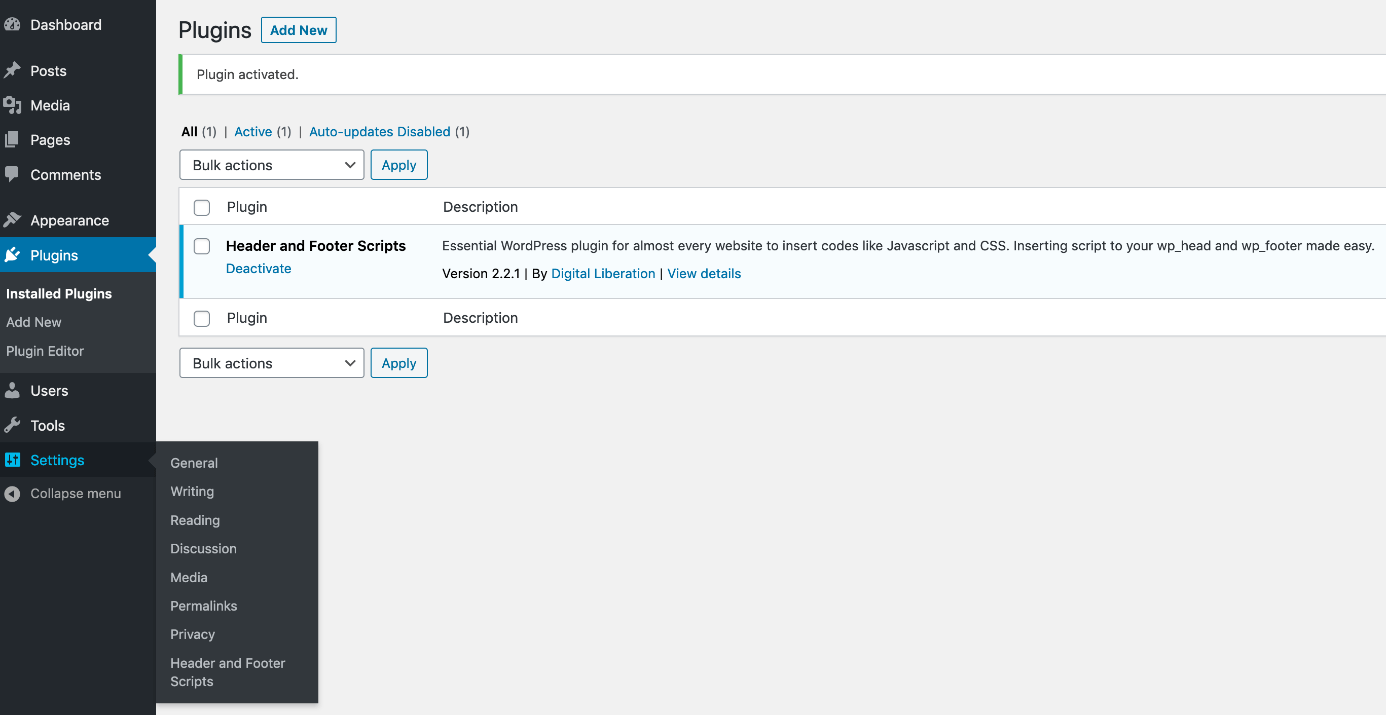Open the top Bulk actions dropdown
The image size is (1390, 715).
[x=271, y=164]
